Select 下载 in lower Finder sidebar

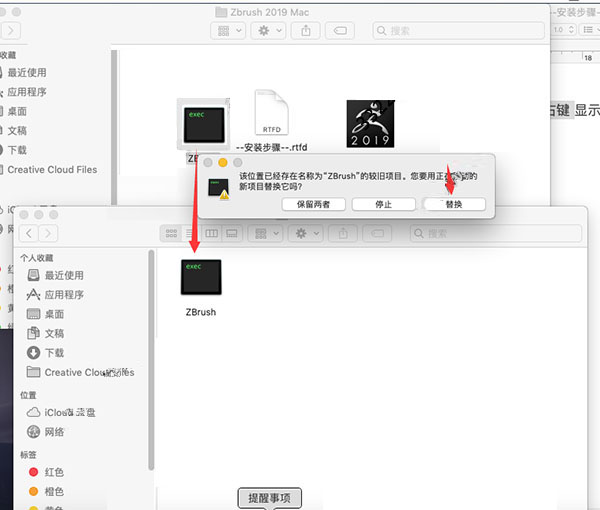(54, 352)
